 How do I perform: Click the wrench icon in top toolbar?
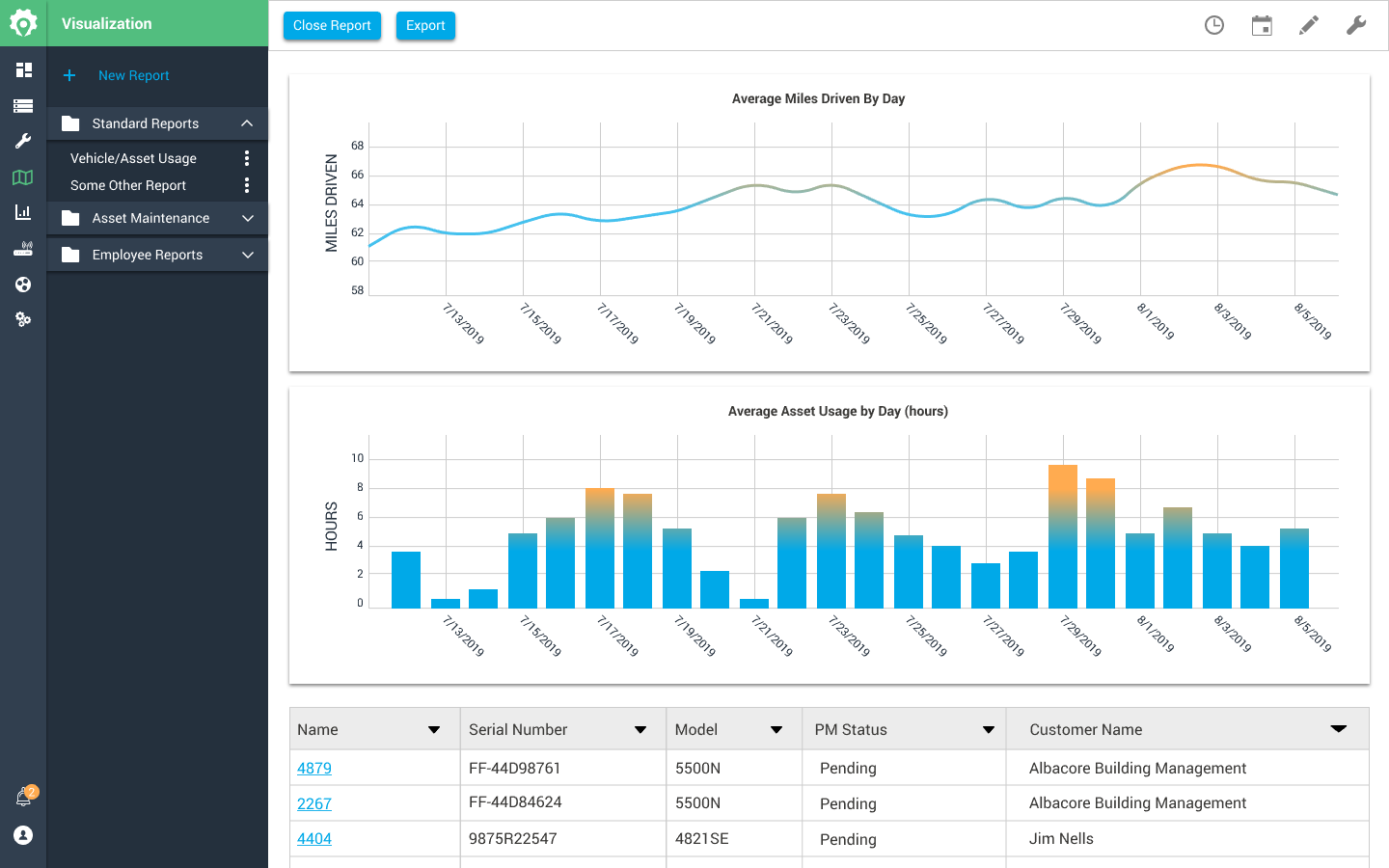[1356, 26]
